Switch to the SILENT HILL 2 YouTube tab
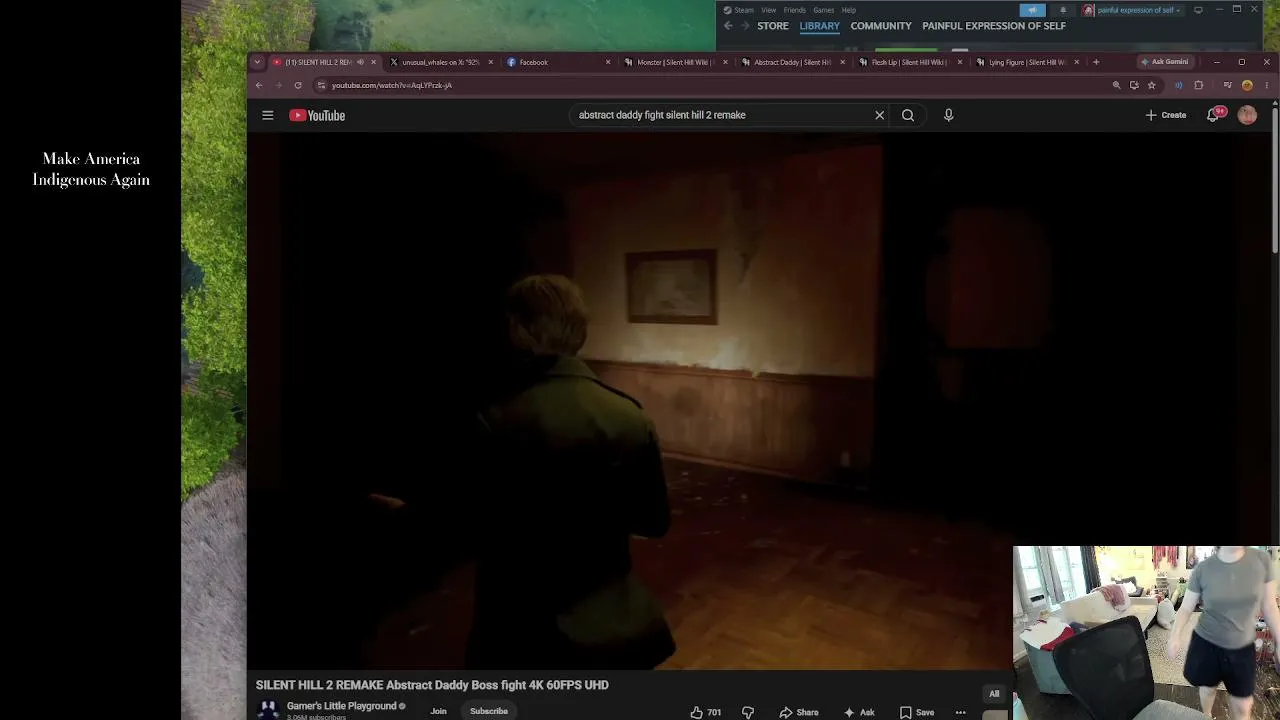Viewport: 1280px width, 720px height. pyautogui.click(x=318, y=62)
